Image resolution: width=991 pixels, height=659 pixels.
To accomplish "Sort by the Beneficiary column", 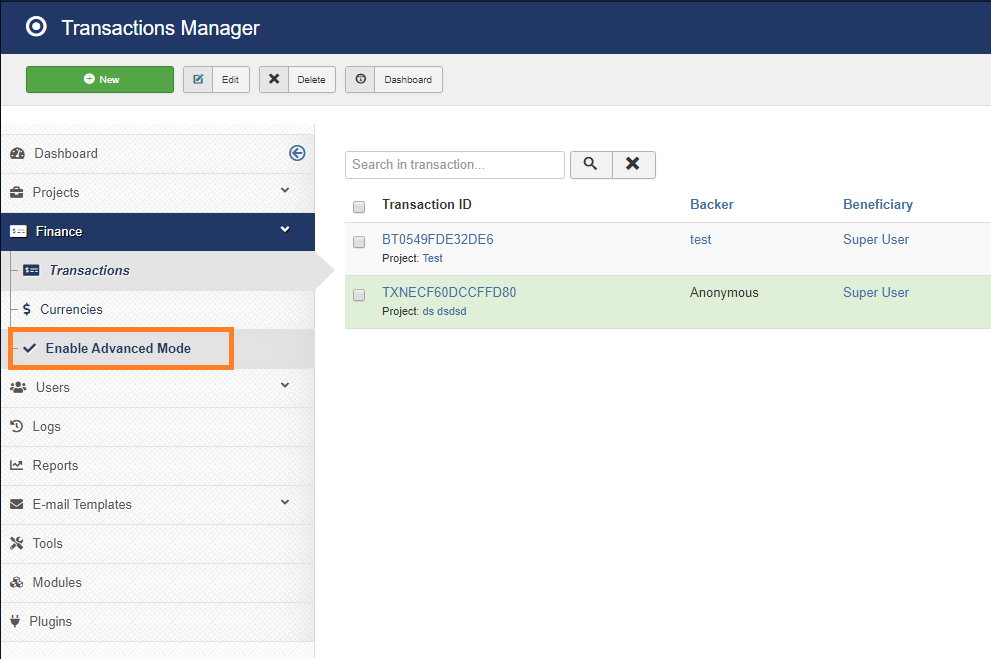I will pos(878,205).
